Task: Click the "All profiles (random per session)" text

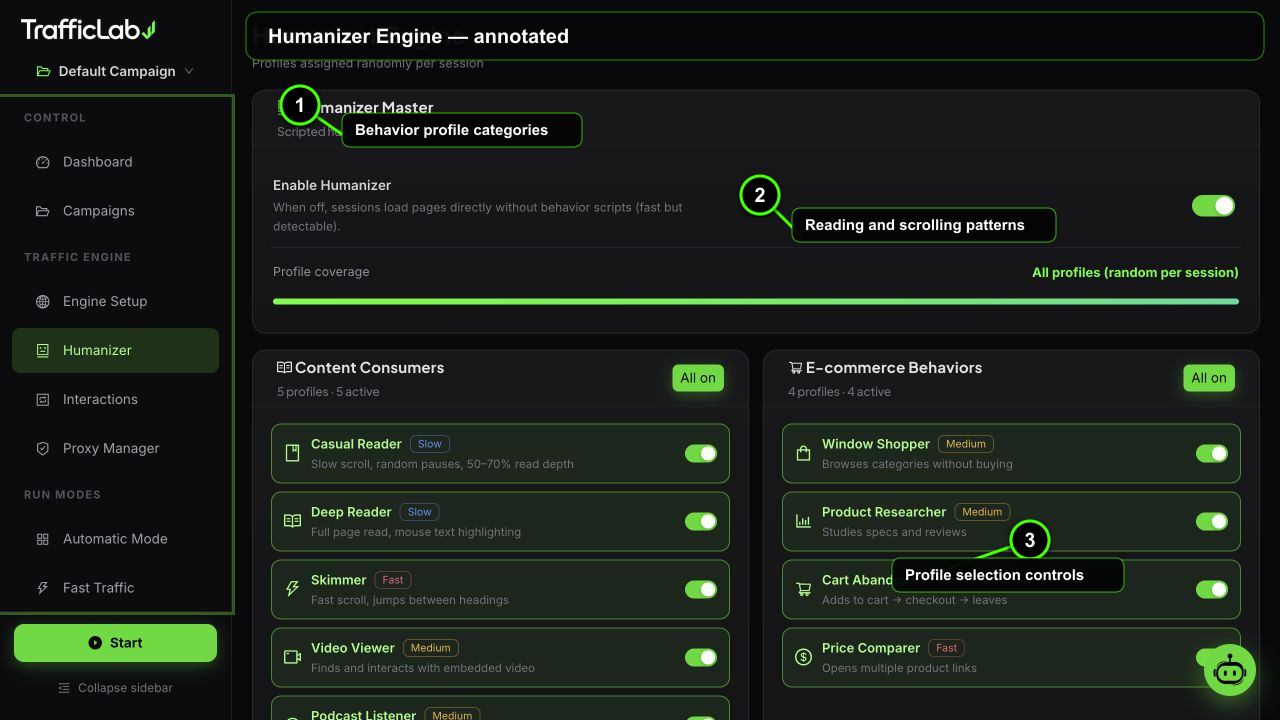Action: pos(1135,272)
